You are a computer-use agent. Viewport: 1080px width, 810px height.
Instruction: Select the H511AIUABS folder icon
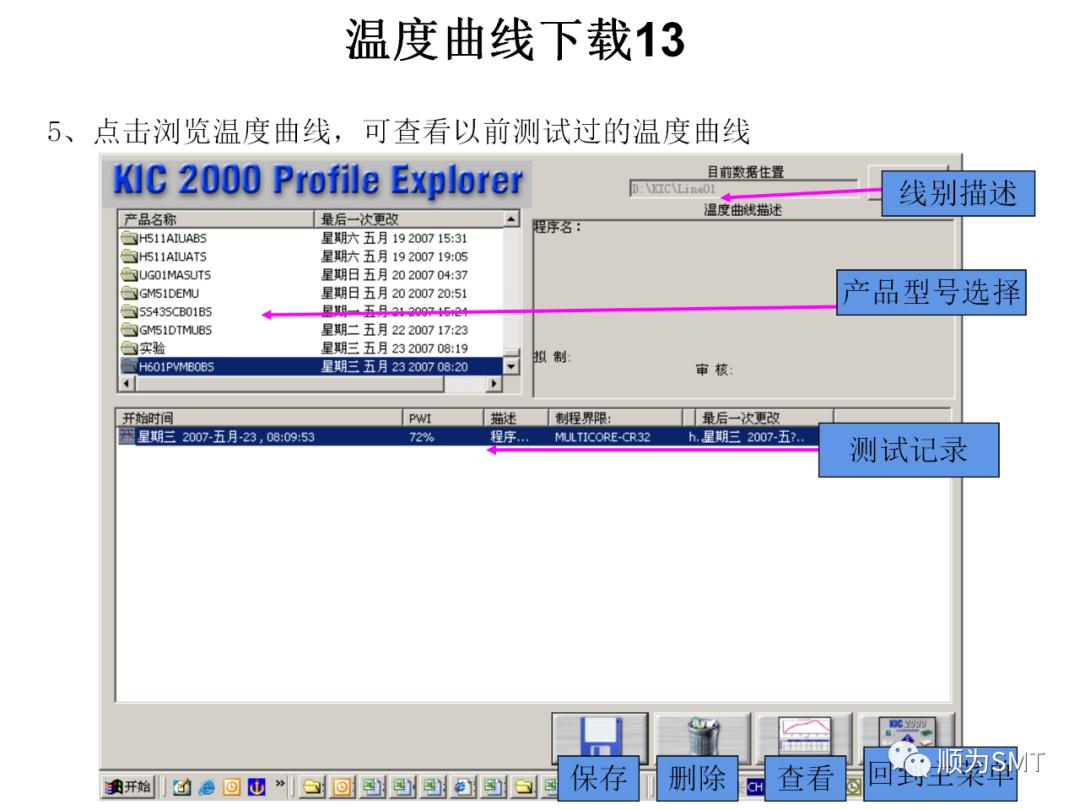[129, 238]
